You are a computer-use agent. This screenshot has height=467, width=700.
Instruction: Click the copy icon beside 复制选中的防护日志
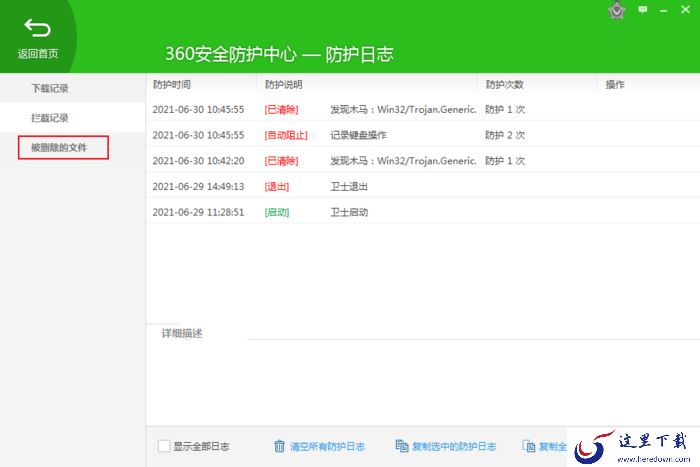[402, 446]
